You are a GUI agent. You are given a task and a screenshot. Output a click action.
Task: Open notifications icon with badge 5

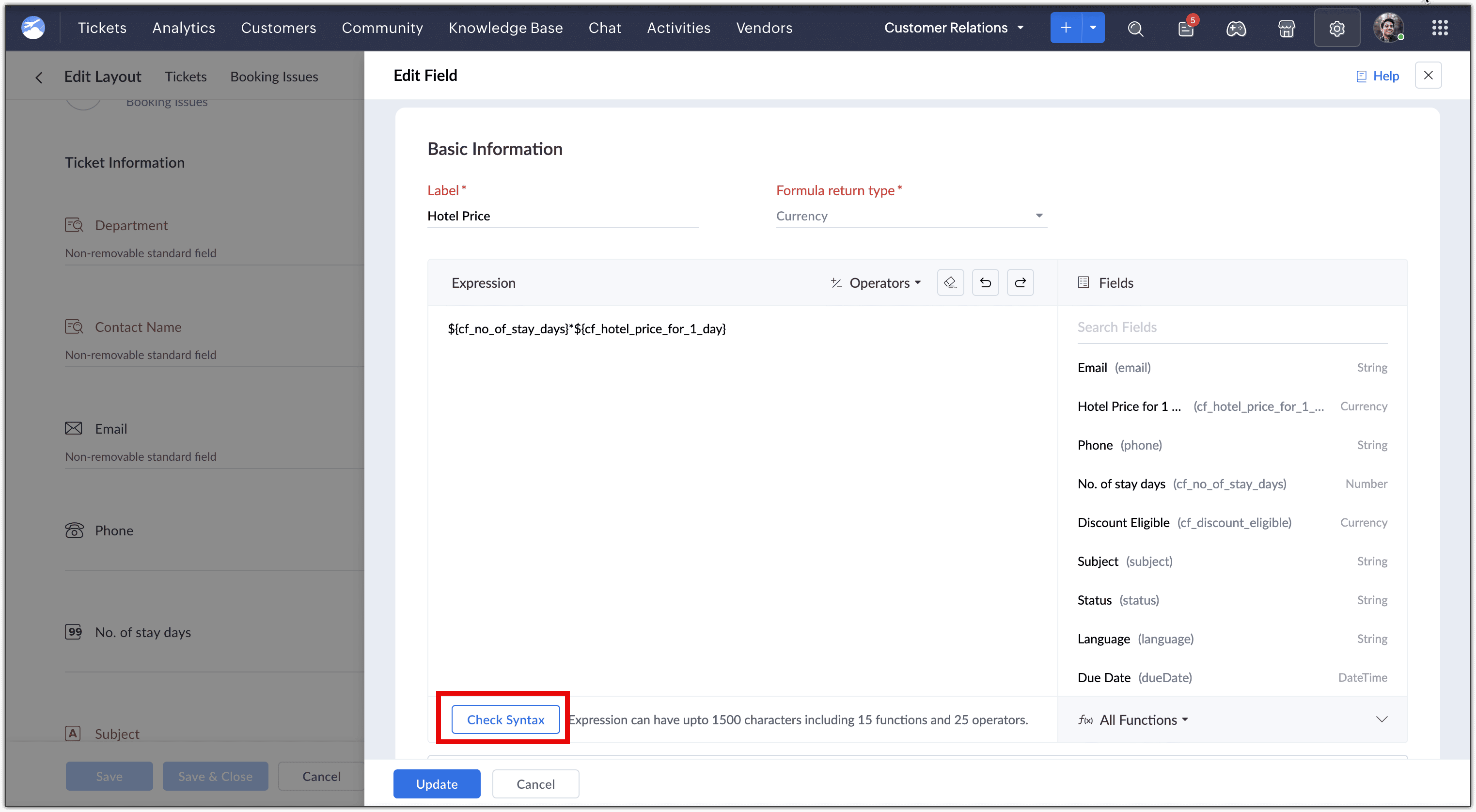pos(1185,28)
